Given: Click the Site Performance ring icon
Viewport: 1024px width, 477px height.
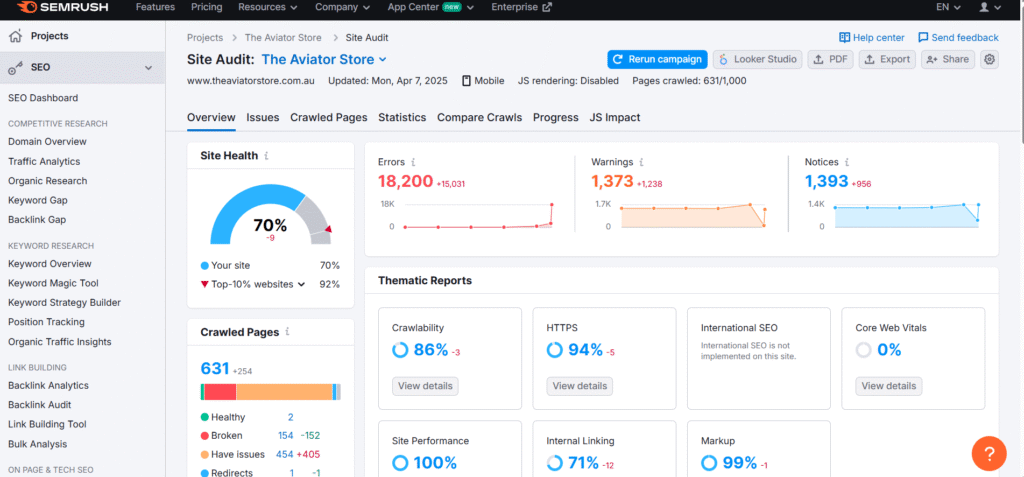Looking at the screenshot, I should 400,463.
